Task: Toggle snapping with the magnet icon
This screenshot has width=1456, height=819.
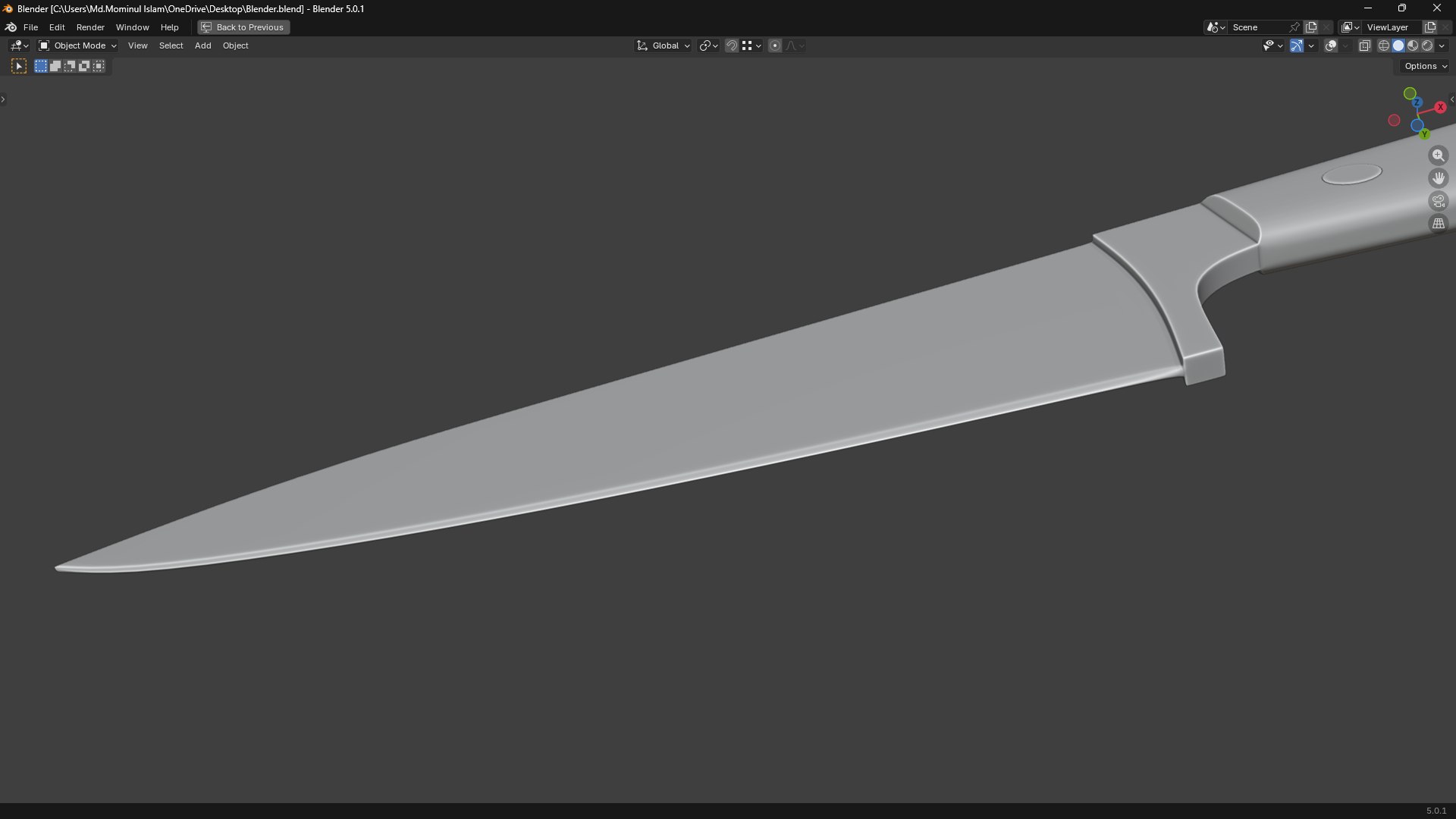Action: (x=732, y=46)
